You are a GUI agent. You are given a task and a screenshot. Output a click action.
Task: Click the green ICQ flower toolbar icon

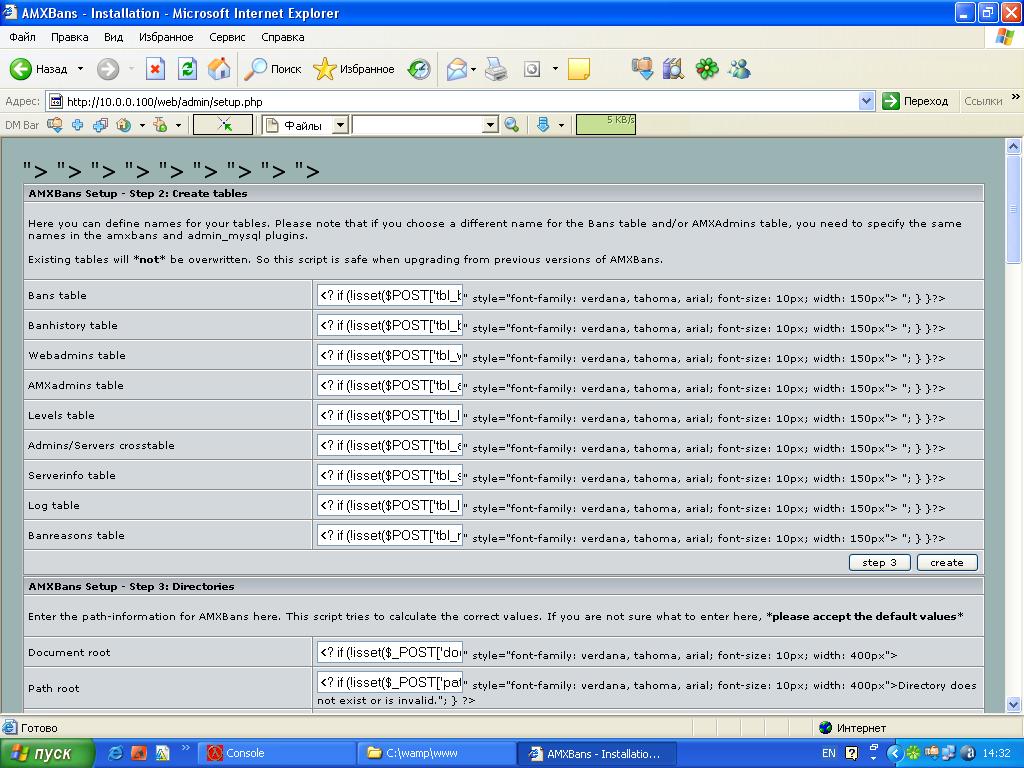click(x=707, y=69)
